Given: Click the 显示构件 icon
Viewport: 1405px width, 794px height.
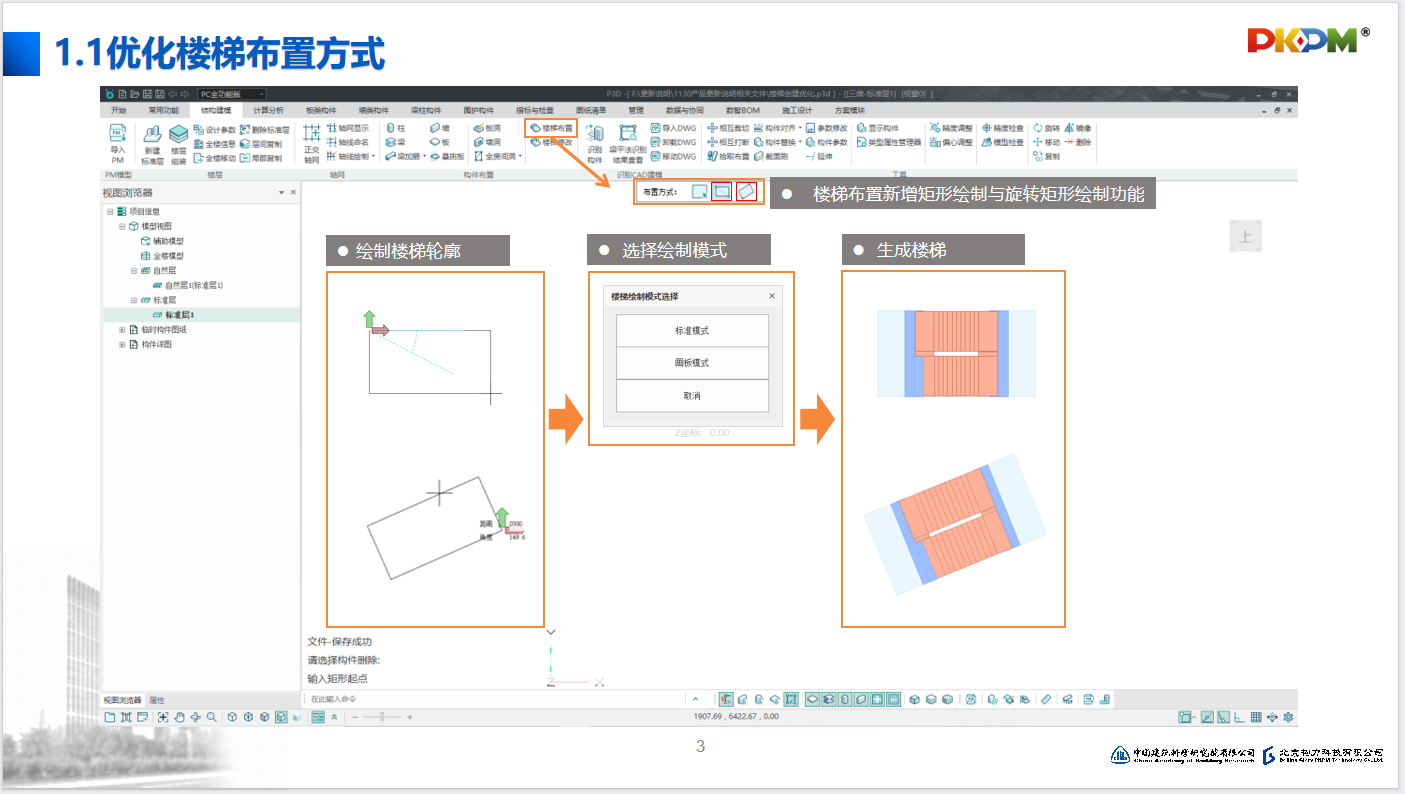Looking at the screenshot, I should click(x=878, y=128).
